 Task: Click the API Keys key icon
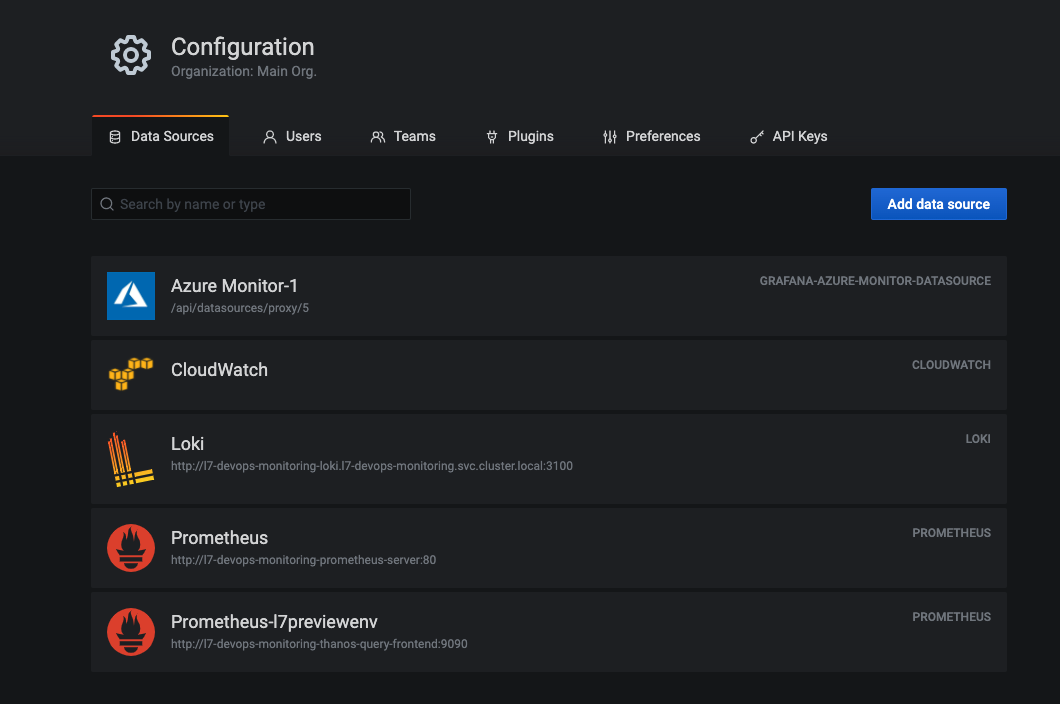(757, 137)
